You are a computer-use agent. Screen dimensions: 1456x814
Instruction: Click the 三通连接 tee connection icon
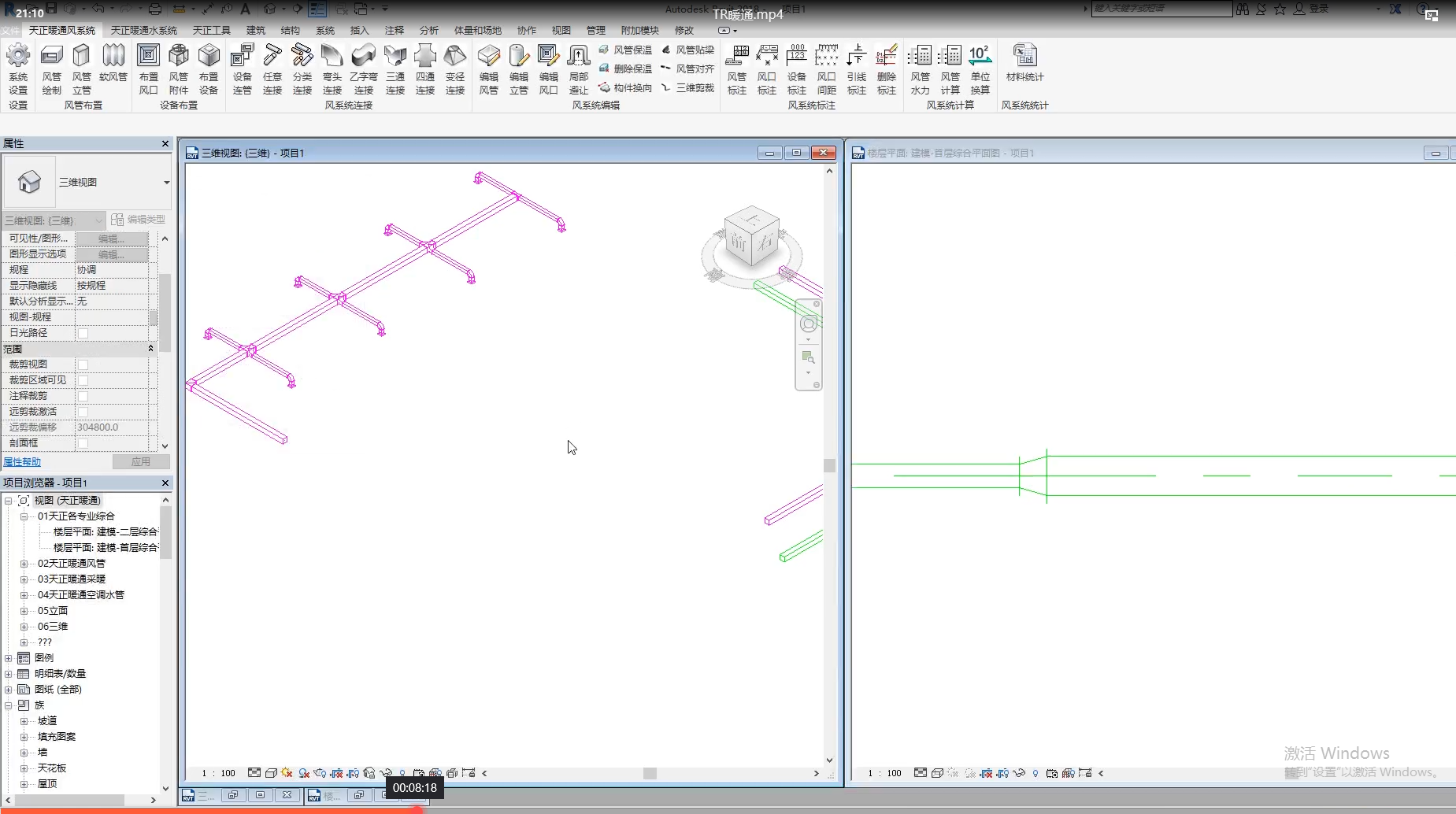395,57
